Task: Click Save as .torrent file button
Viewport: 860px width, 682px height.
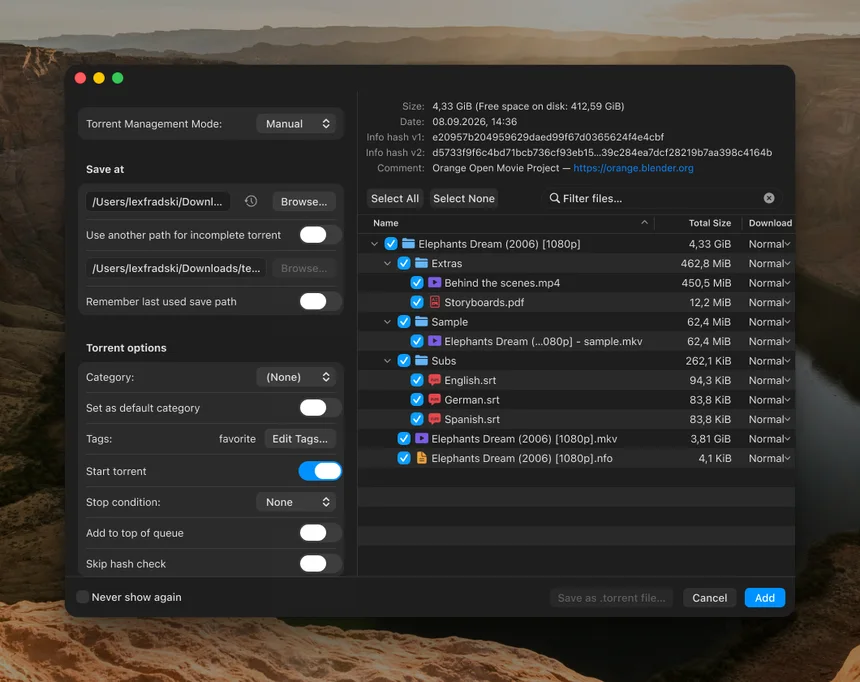Action: pos(612,598)
